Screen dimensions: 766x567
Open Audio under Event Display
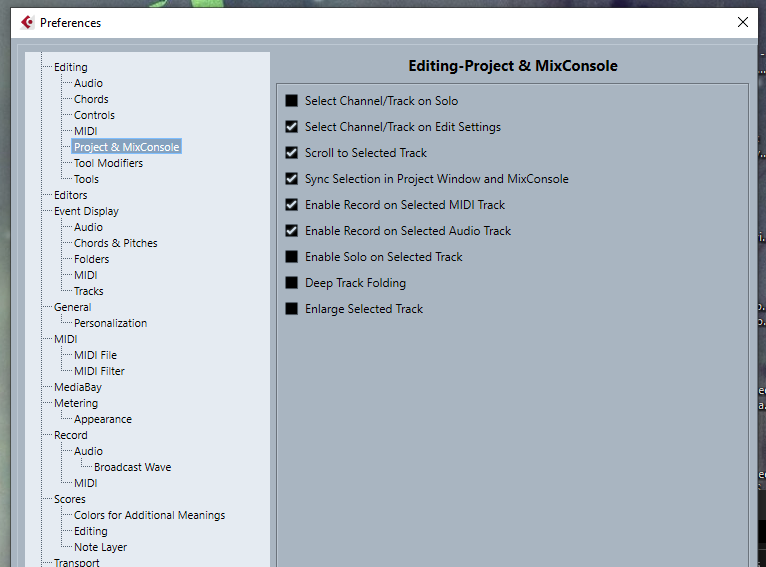click(x=88, y=227)
